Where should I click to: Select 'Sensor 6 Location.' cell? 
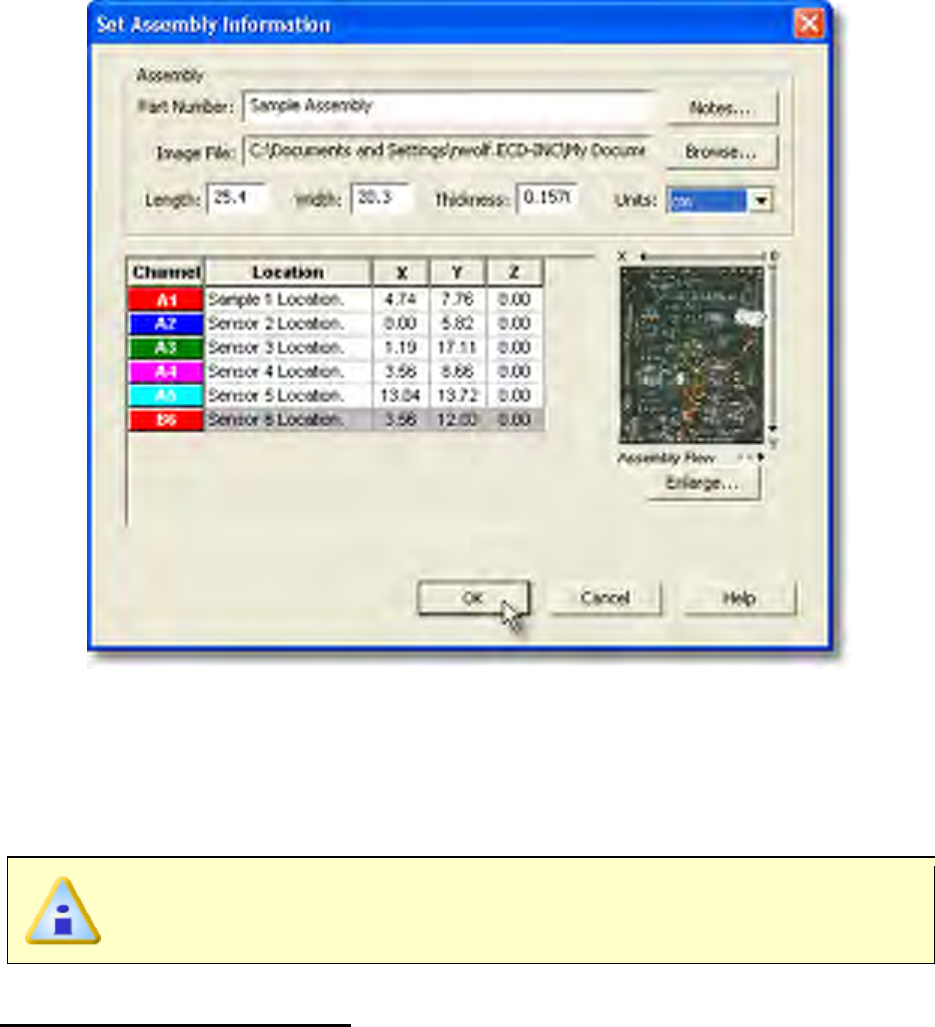(x=288, y=420)
